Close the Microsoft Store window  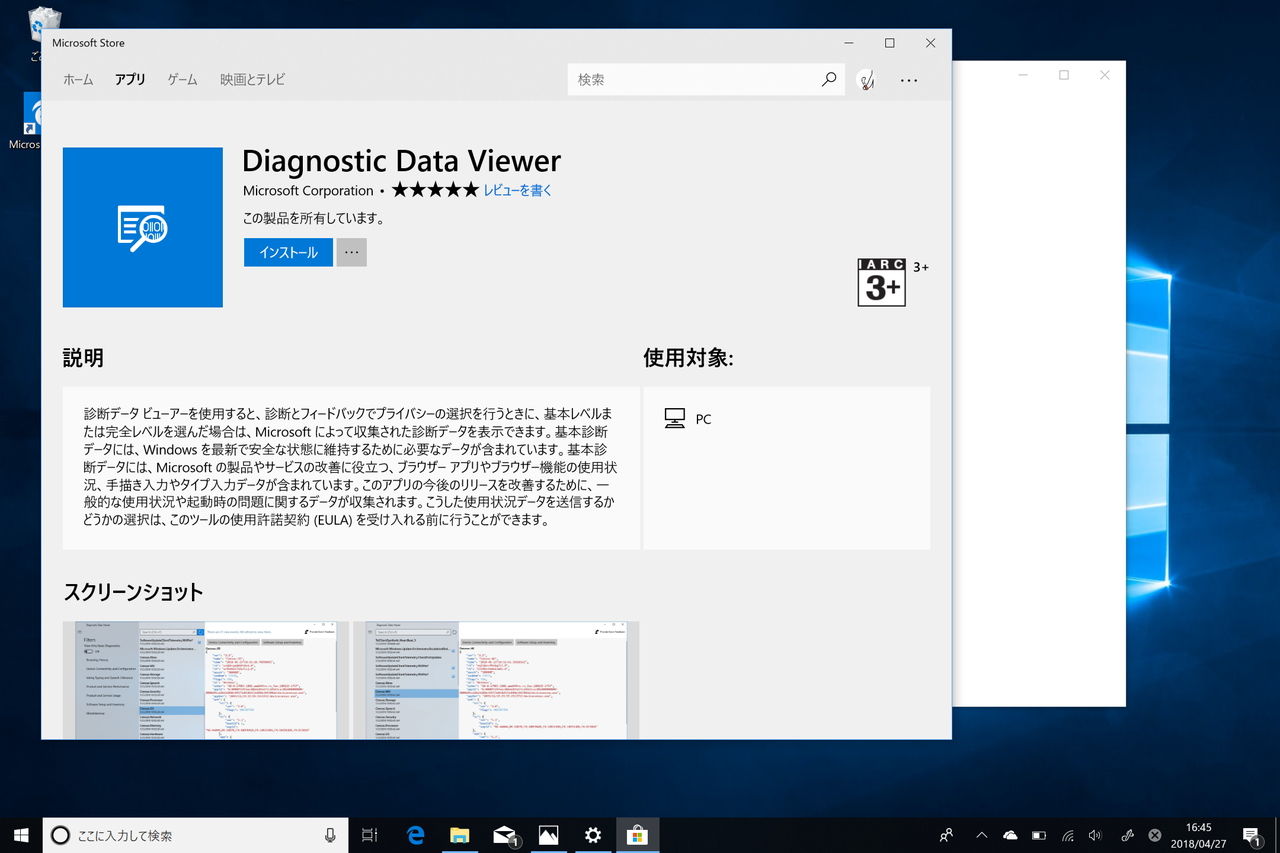tap(931, 43)
